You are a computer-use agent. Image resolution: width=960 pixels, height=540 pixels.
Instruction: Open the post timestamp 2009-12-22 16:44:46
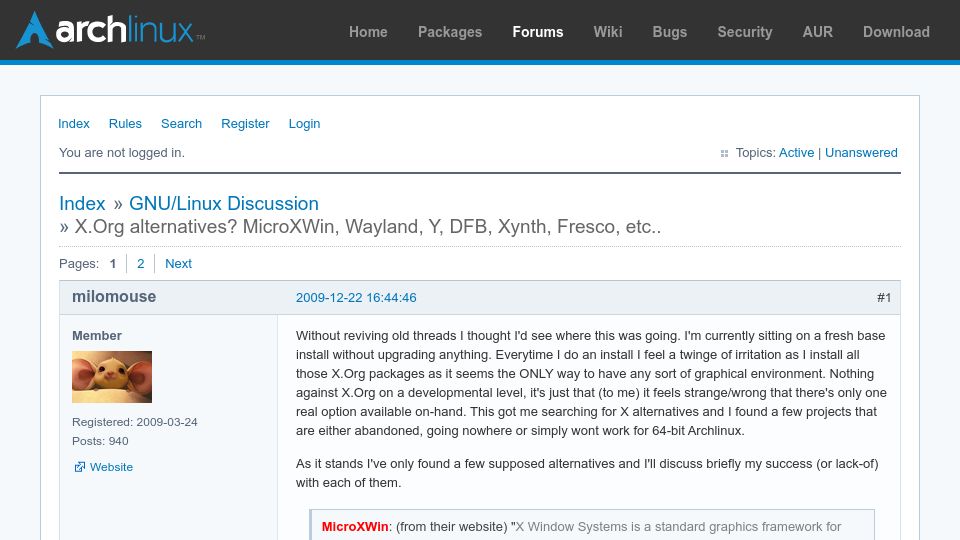click(x=356, y=298)
